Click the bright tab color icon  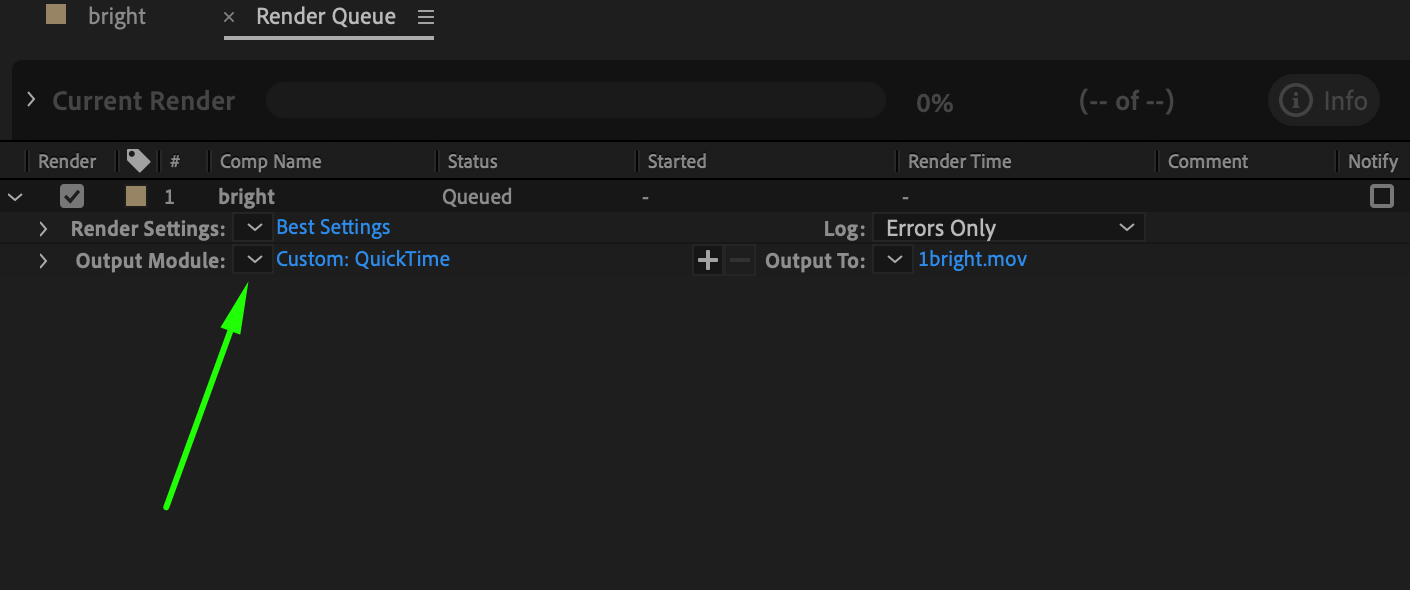[56, 15]
